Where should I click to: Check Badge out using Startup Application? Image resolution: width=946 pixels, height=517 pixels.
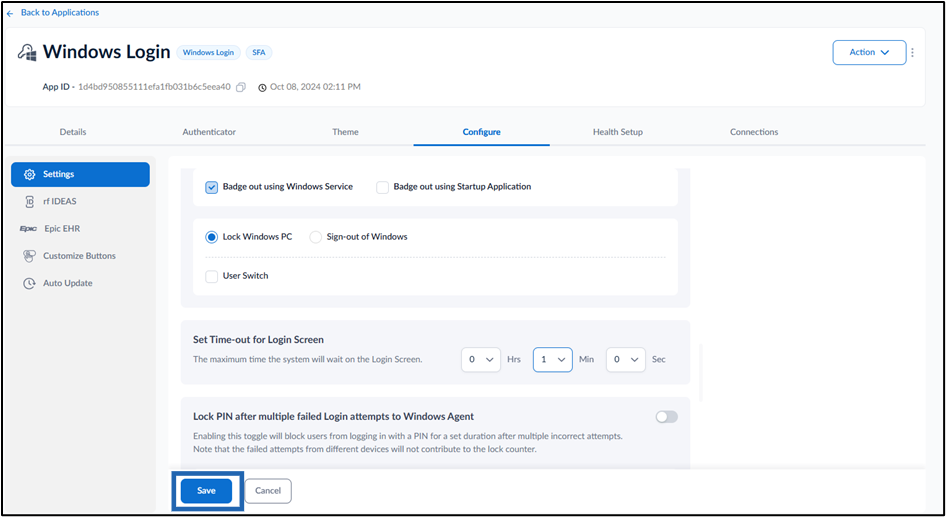(x=383, y=188)
